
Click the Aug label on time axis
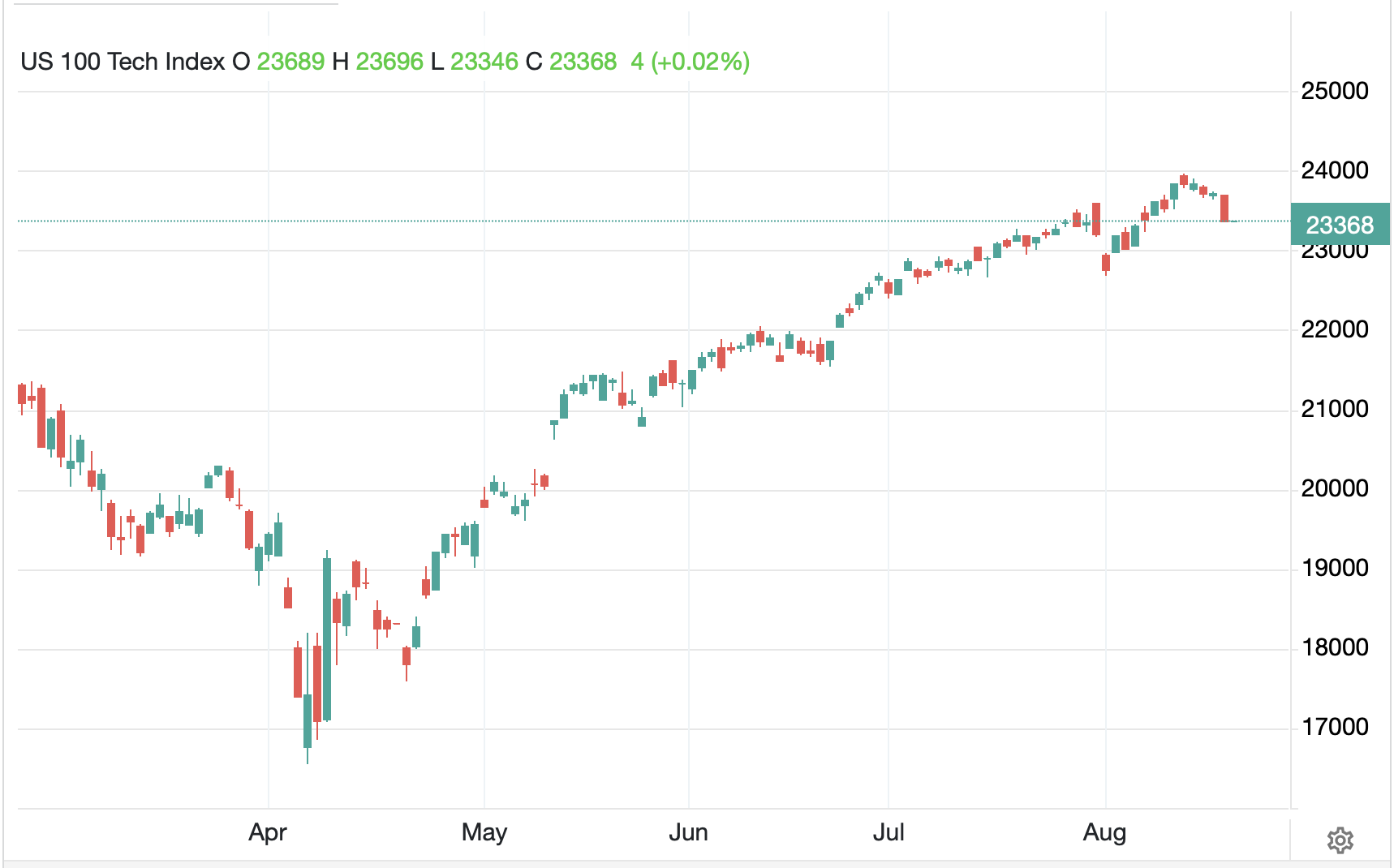1104,832
